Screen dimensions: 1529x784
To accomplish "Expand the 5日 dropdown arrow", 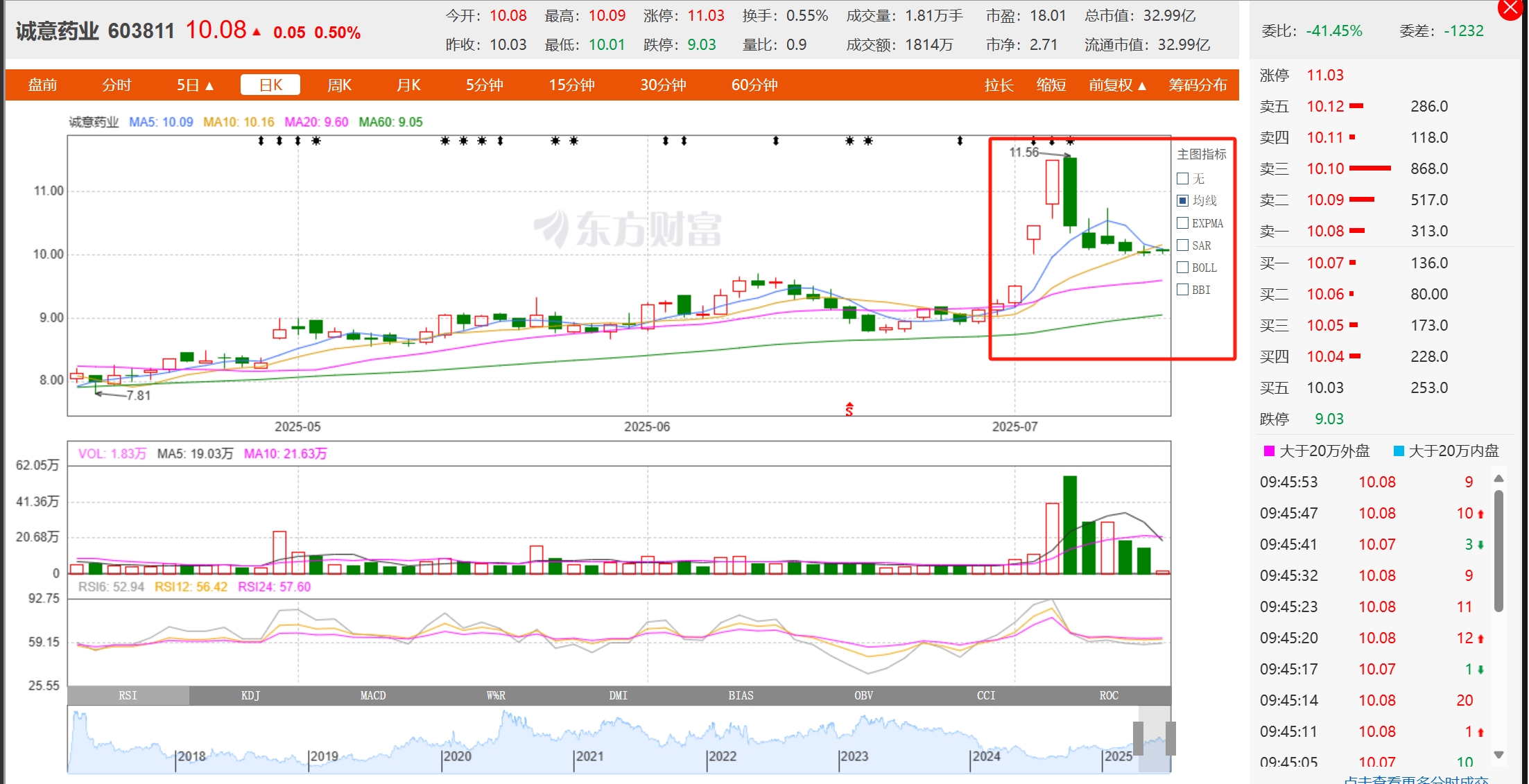I will click(209, 86).
